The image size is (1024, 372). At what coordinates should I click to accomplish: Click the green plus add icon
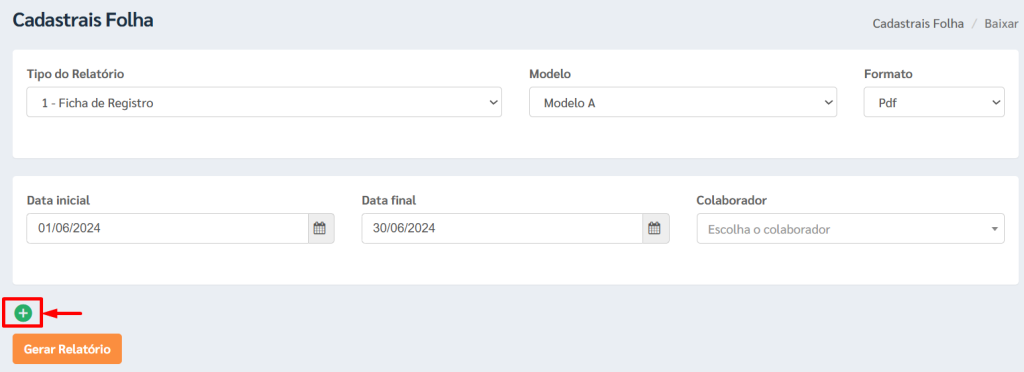tap(23, 313)
